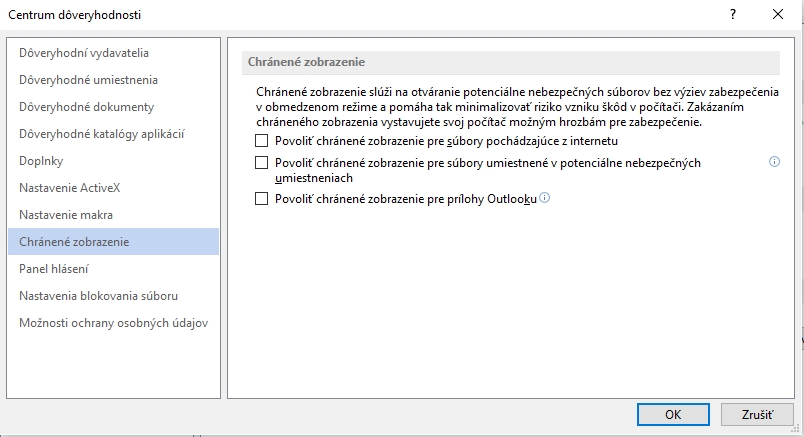
Task: Check protected view for Outlook attachments
Action: 262,199
